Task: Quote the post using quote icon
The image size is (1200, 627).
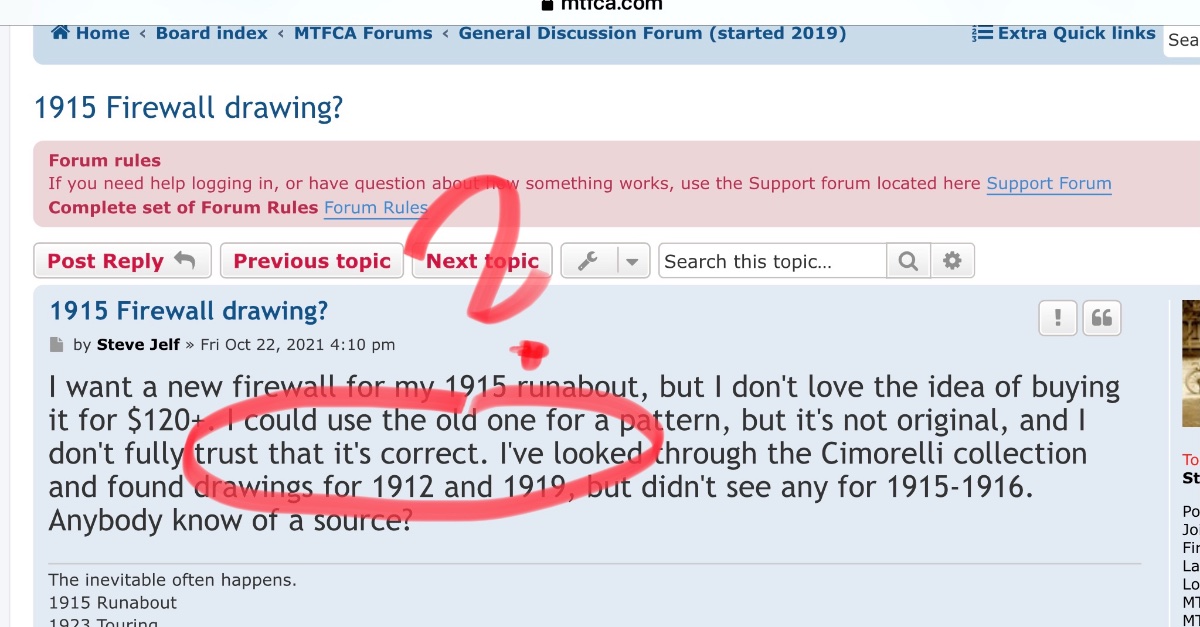Action: click(1102, 318)
